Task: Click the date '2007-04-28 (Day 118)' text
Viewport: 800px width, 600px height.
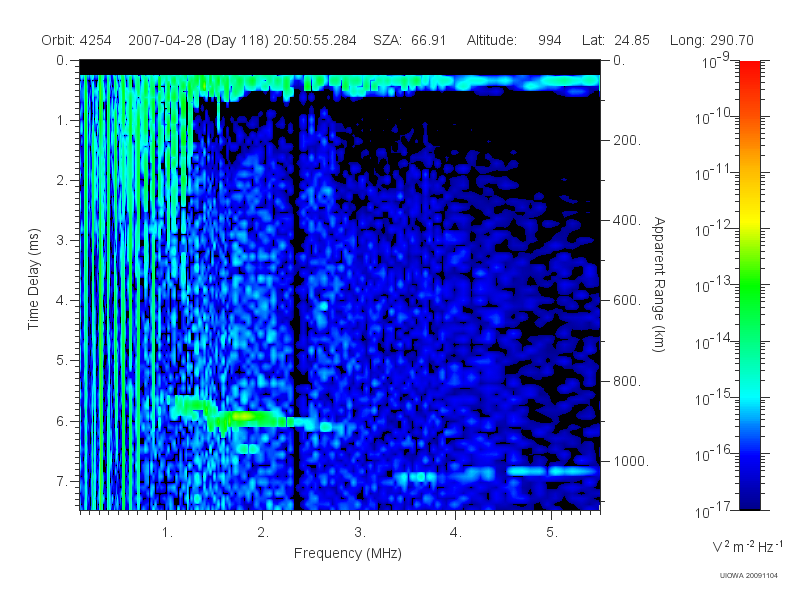Action: 198,40
